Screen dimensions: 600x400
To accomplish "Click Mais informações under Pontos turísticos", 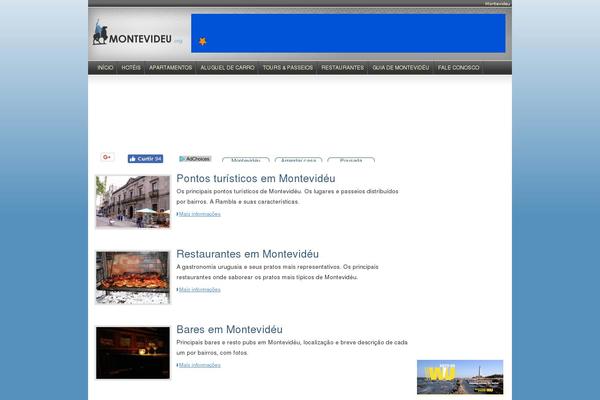I will tap(200, 214).
